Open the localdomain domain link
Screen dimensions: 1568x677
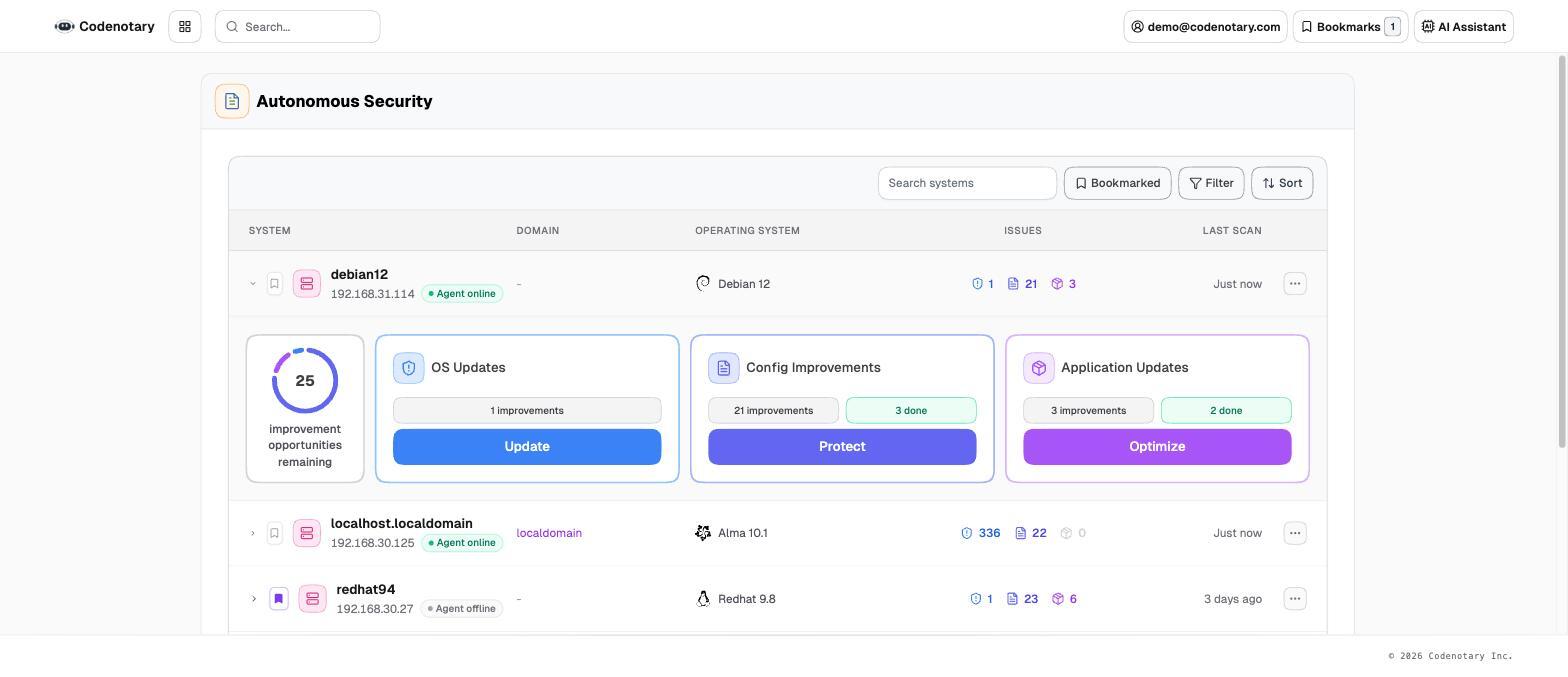(549, 533)
